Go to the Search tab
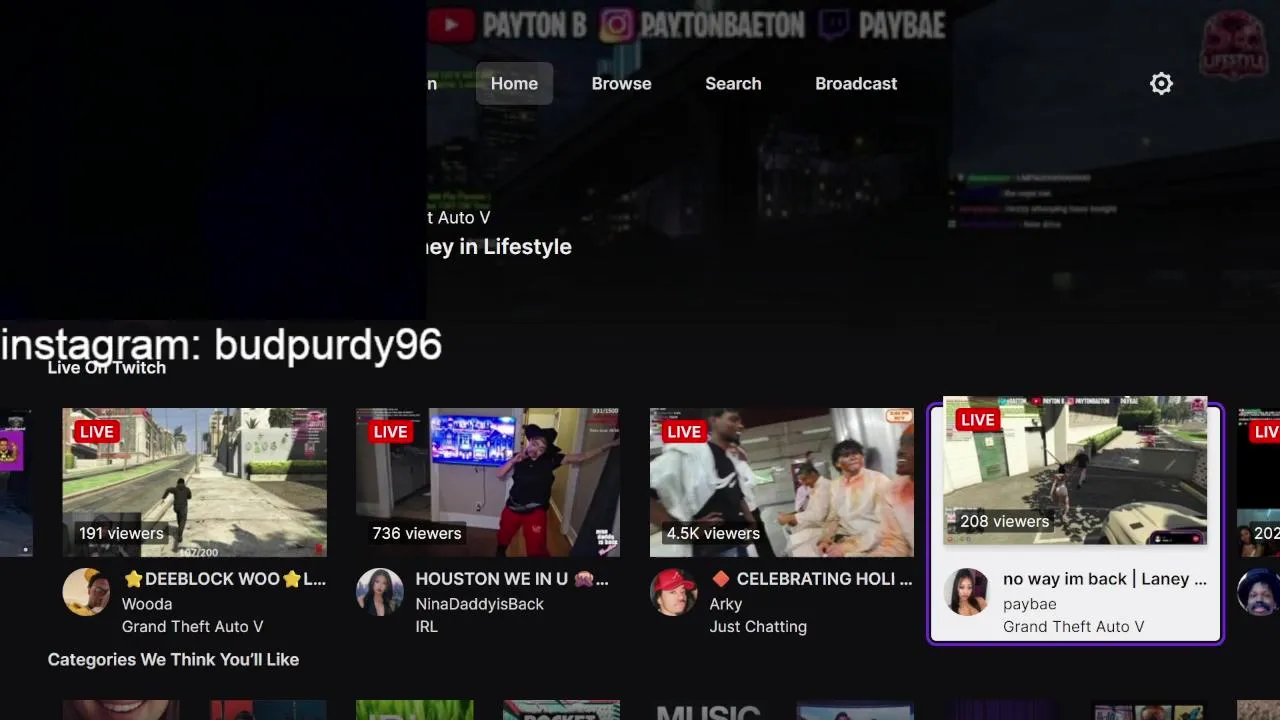The image size is (1280, 720). 733,84
